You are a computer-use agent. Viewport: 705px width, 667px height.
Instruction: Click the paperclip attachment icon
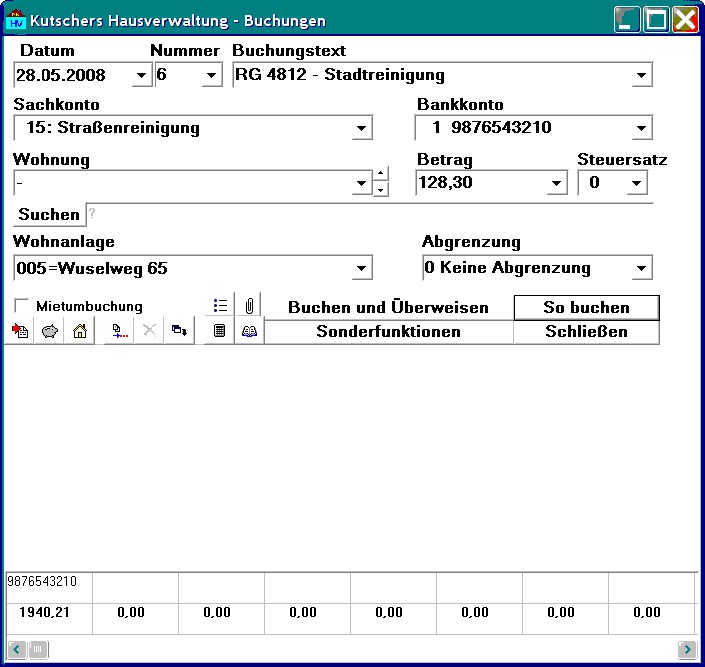coord(249,306)
